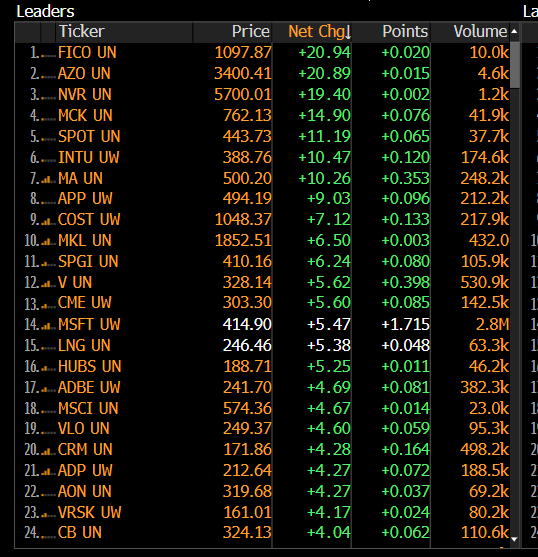
Task: Select the V UN ticker
Action: (75, 282)
